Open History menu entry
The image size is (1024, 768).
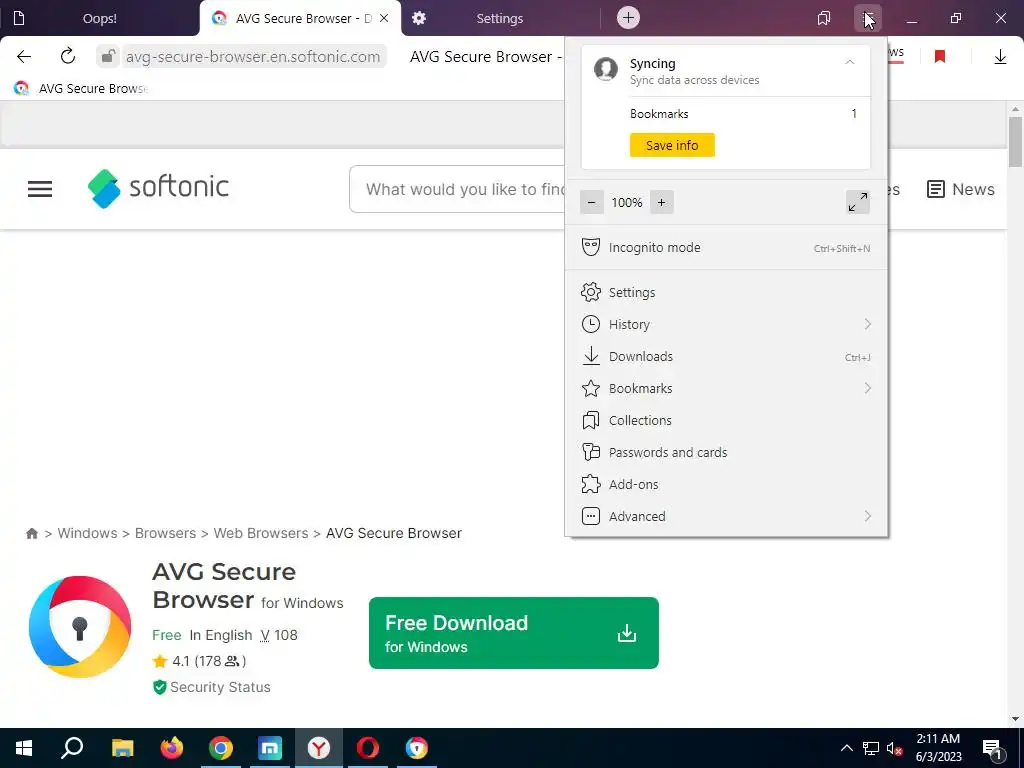pos(726,325)
